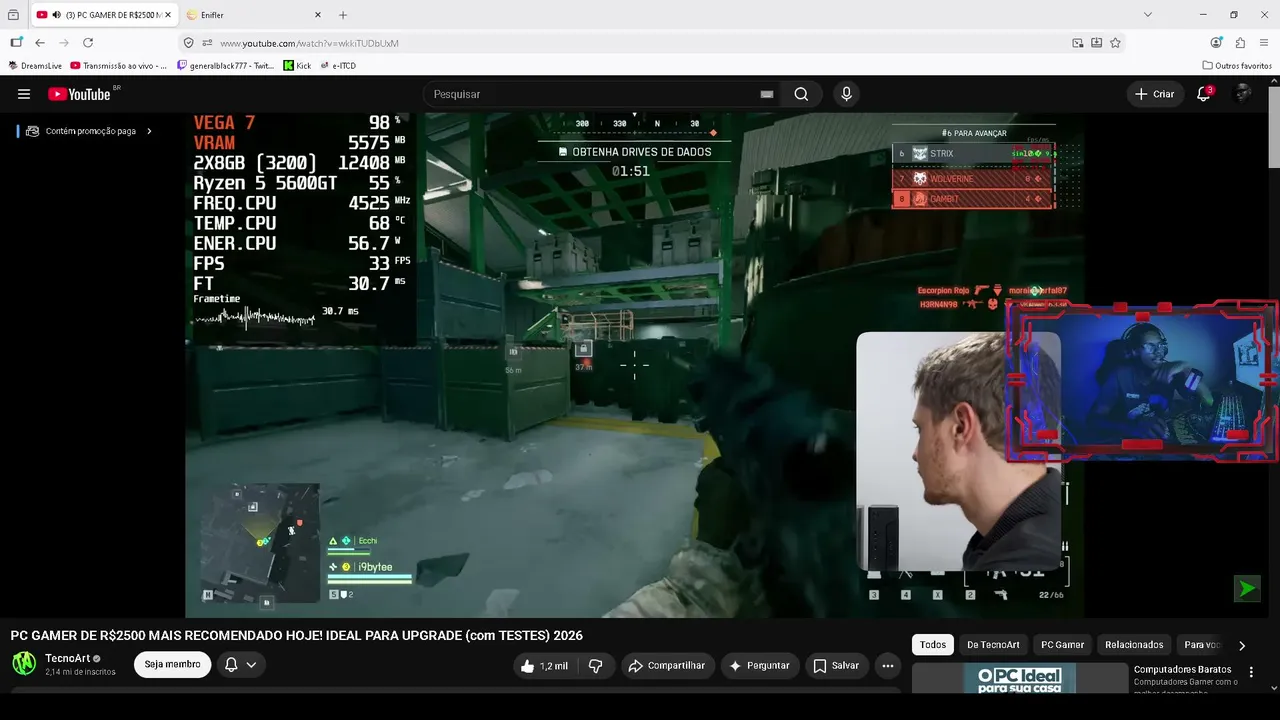
Task: Show site security shield information
Action: [x=188, y=43]
